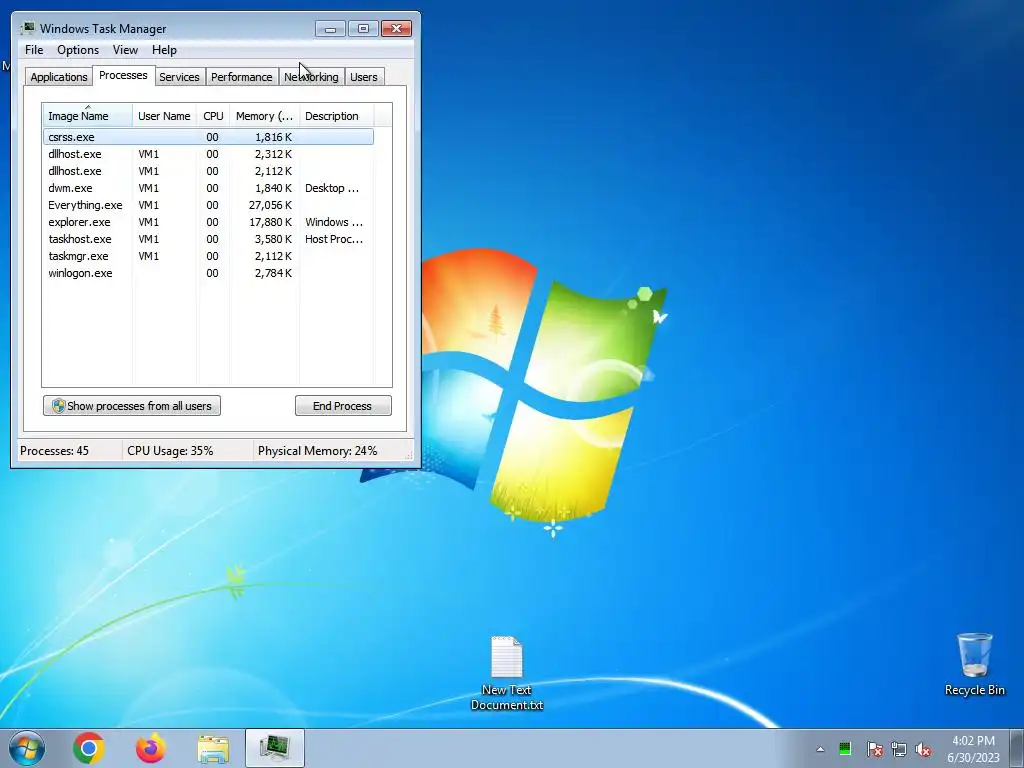Screen dimensions: 1024x768
Task: Show hidden system tray icons
Action: click(820, 749)
